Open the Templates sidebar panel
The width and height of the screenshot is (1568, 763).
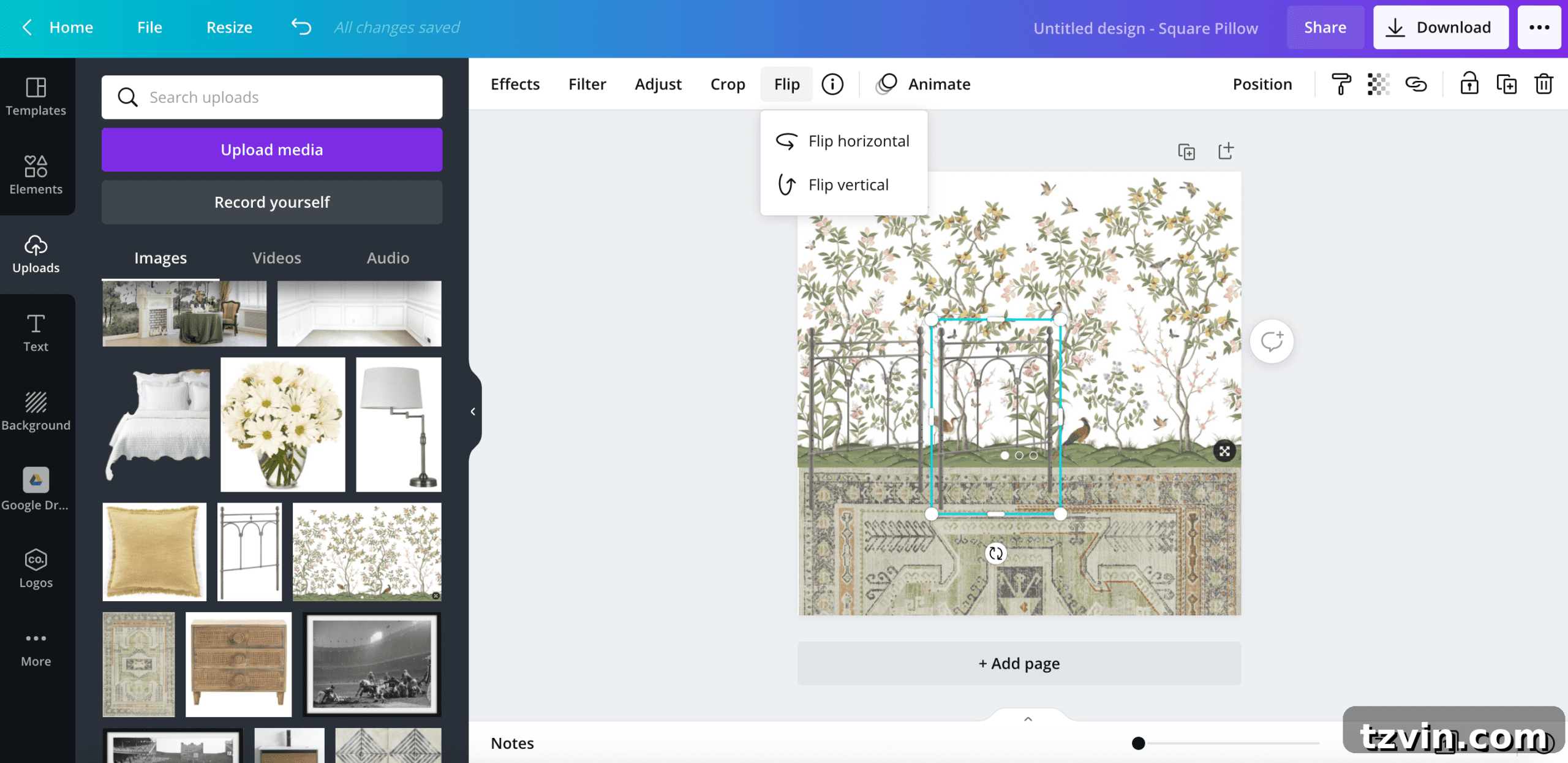coord(36,97)
